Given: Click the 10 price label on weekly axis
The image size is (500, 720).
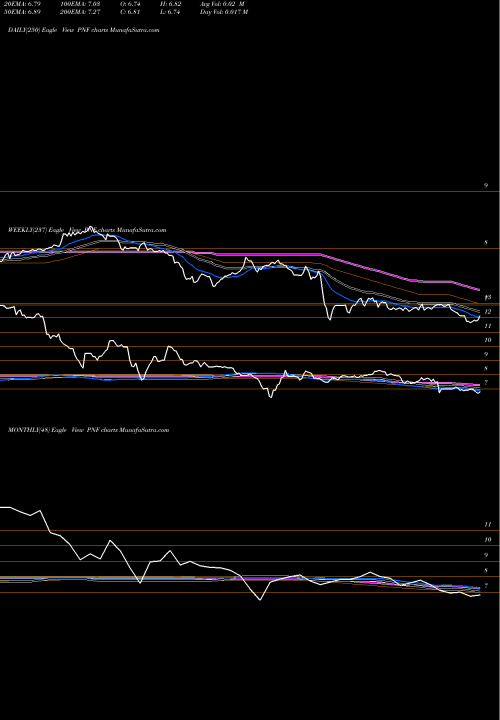Looking at the screenshot, I should 488,340.
